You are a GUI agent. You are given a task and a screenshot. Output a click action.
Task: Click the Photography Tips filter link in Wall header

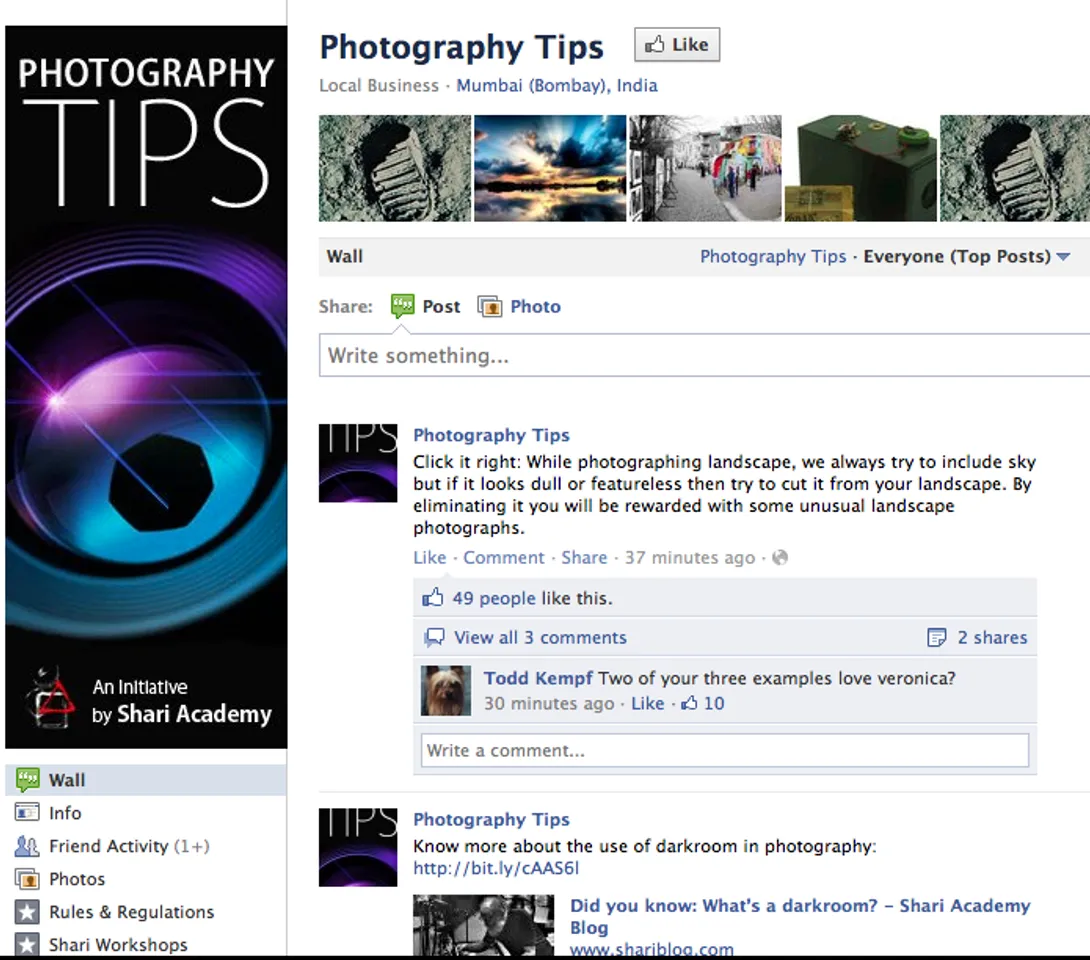[x=773, y=257]
